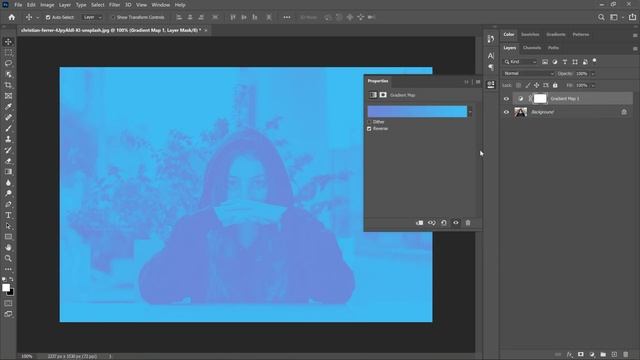Switch to the Paths tab
This screenshot has width=640, height=360.
[553, 48]
